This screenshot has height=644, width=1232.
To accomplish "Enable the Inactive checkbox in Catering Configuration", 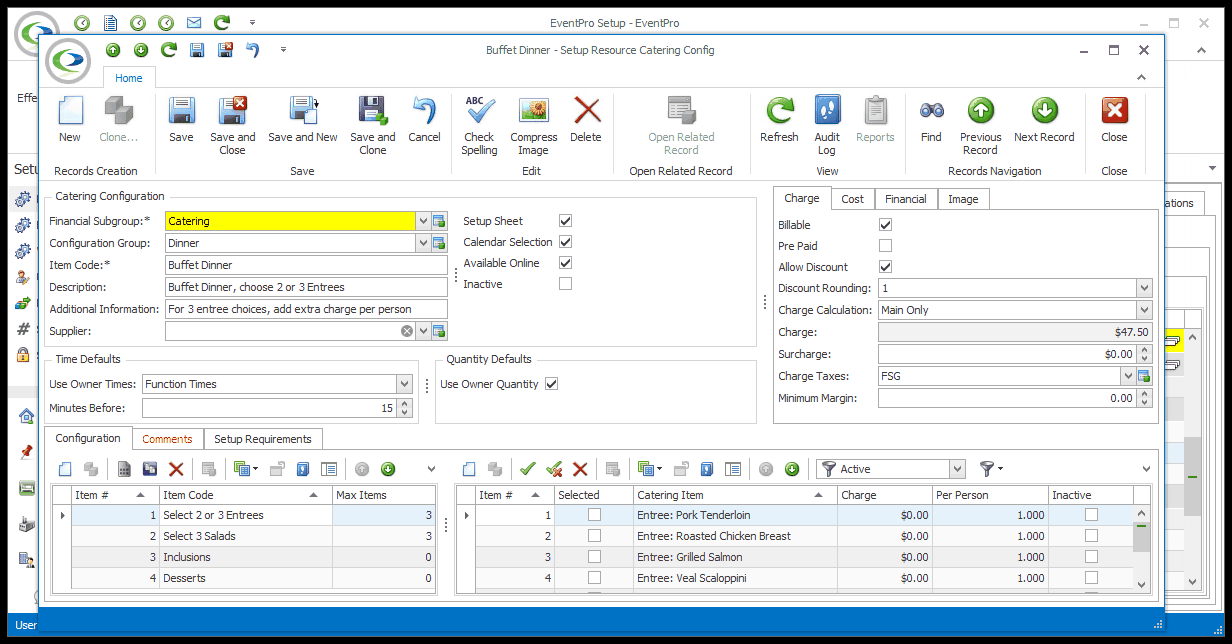I will click(x=566, y=284).
